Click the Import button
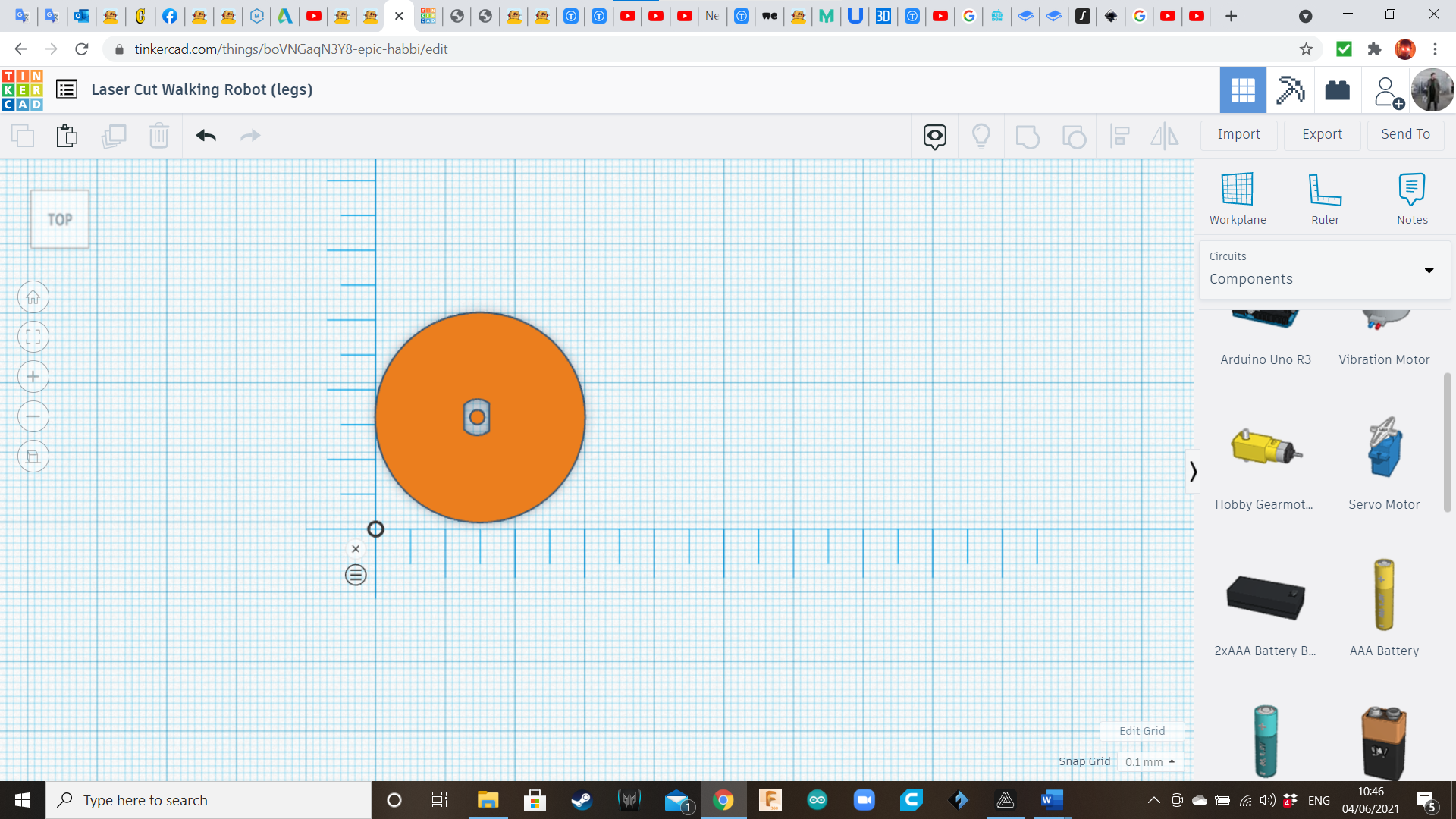1456x819 pixels. pyautogui.click(x=1239, y=133)
